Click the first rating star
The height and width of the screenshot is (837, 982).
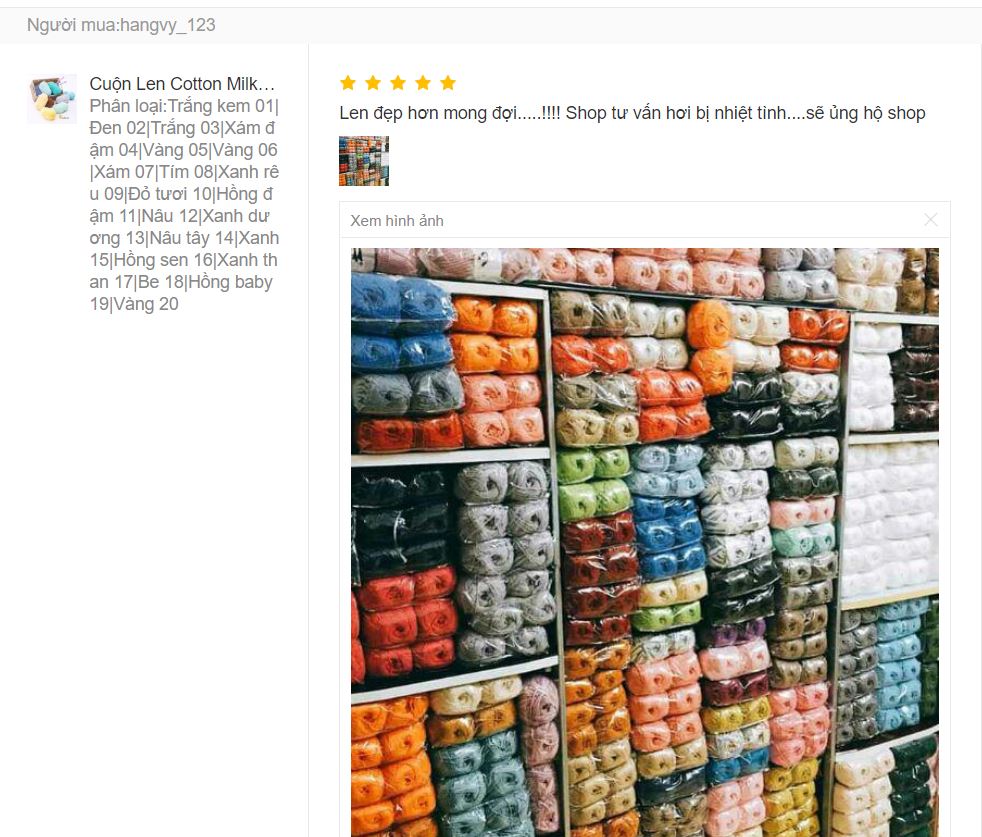(348, 83)
